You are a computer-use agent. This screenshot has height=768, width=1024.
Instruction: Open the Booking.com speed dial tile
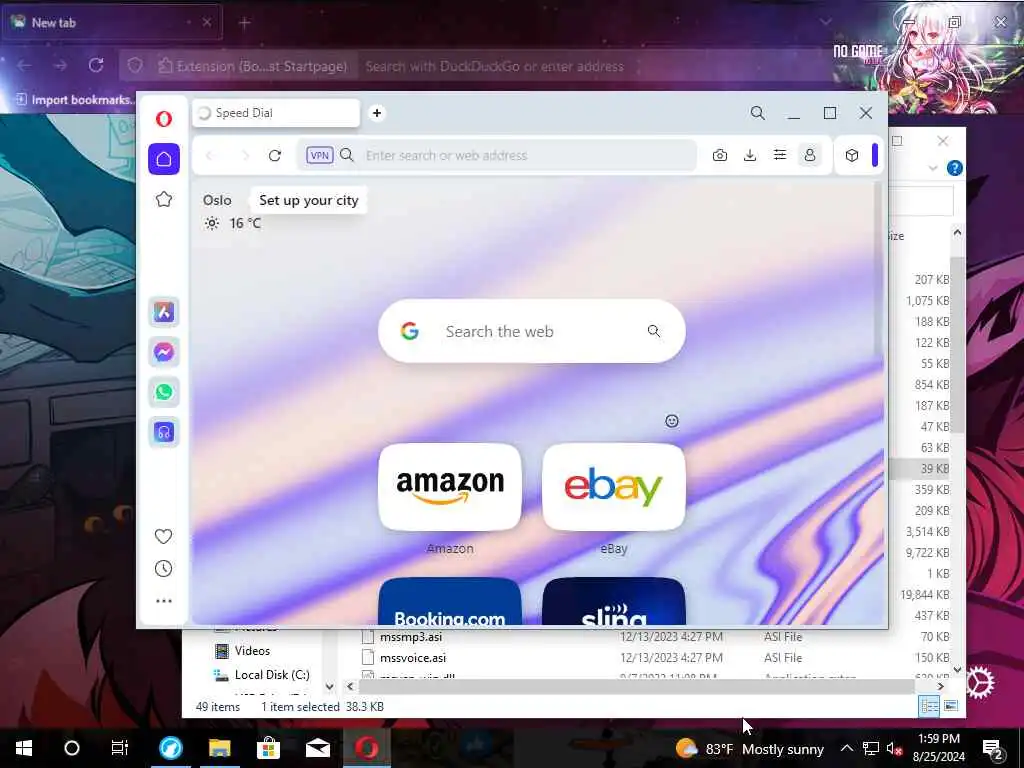[450, 601]
